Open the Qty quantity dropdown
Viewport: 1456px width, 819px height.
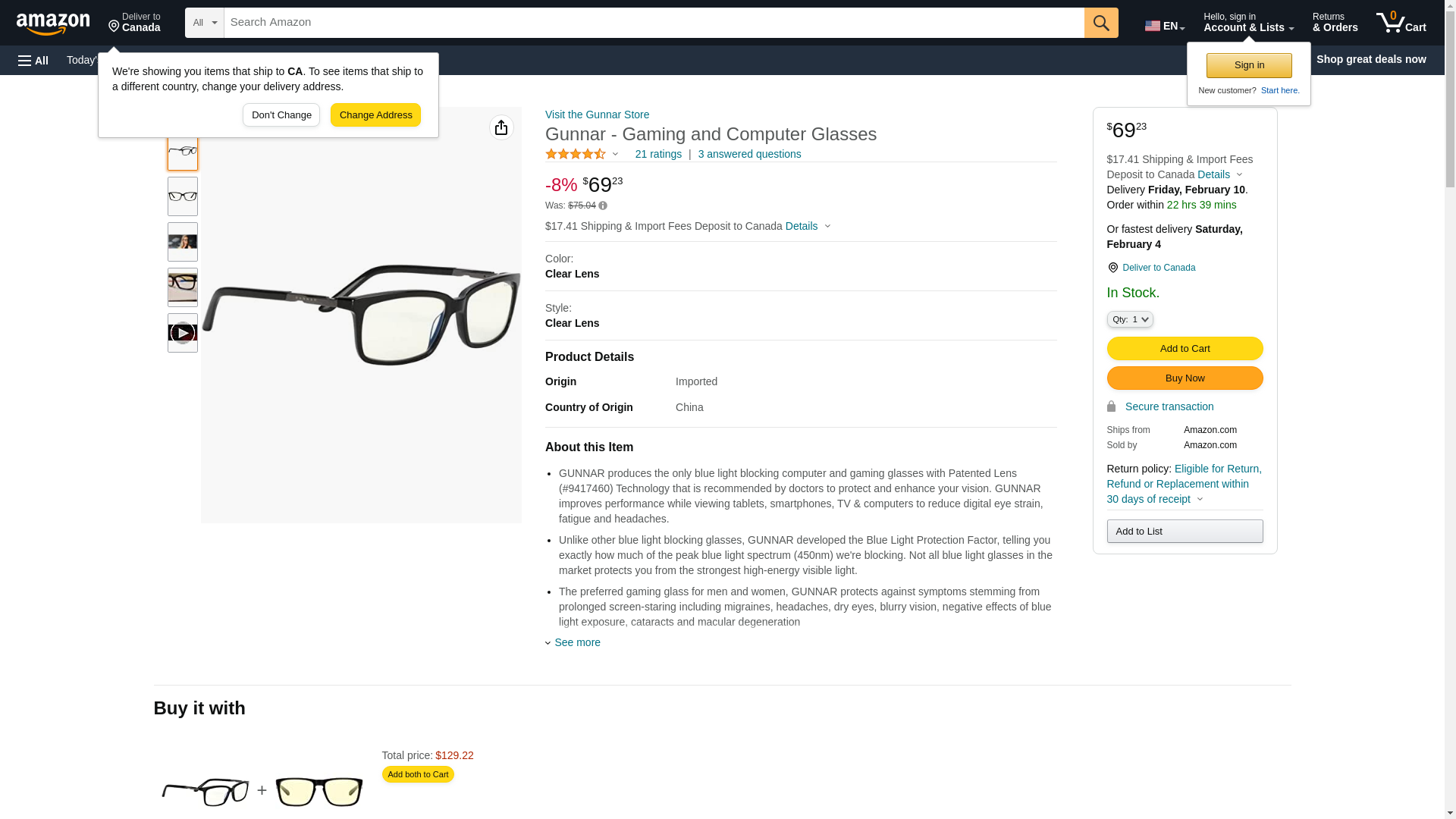coord(1130,319)
